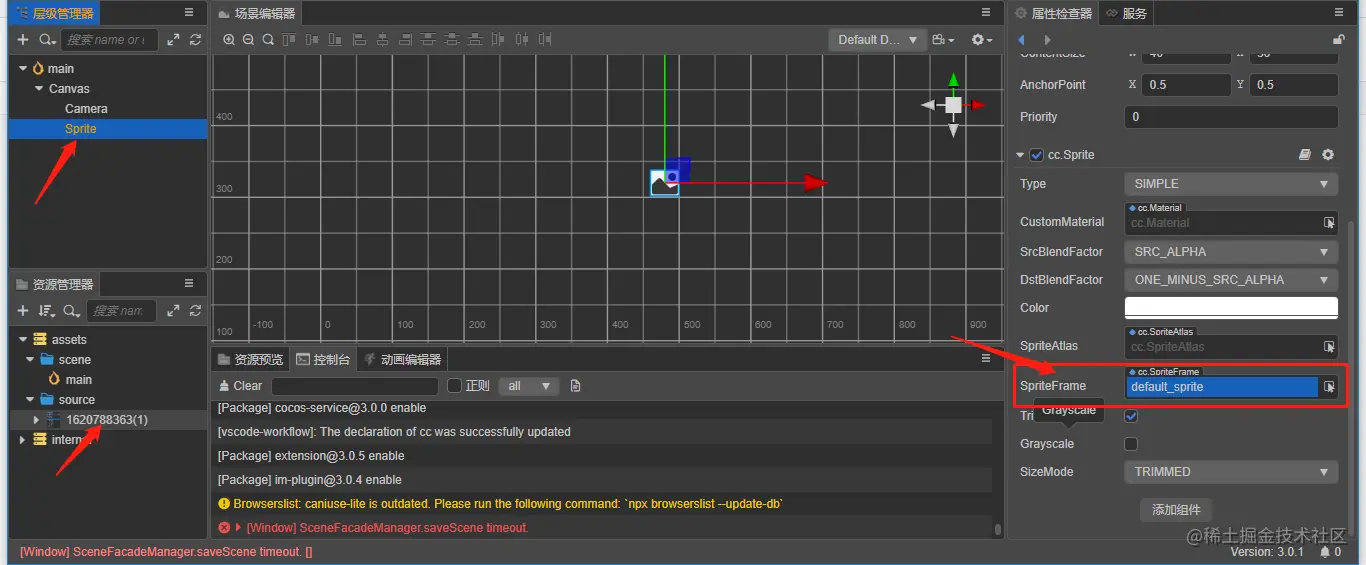
Task: Distribute left edges in scene toolbar
Action: pyautogui.click(x=498, y=40)
